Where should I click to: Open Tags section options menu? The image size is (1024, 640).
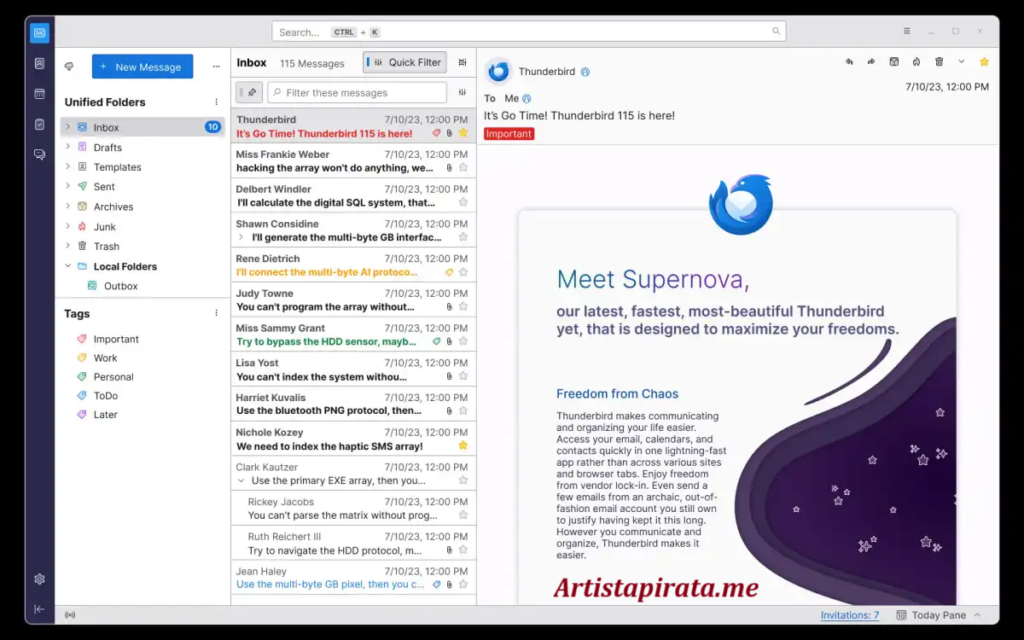(x=216, y=313)
